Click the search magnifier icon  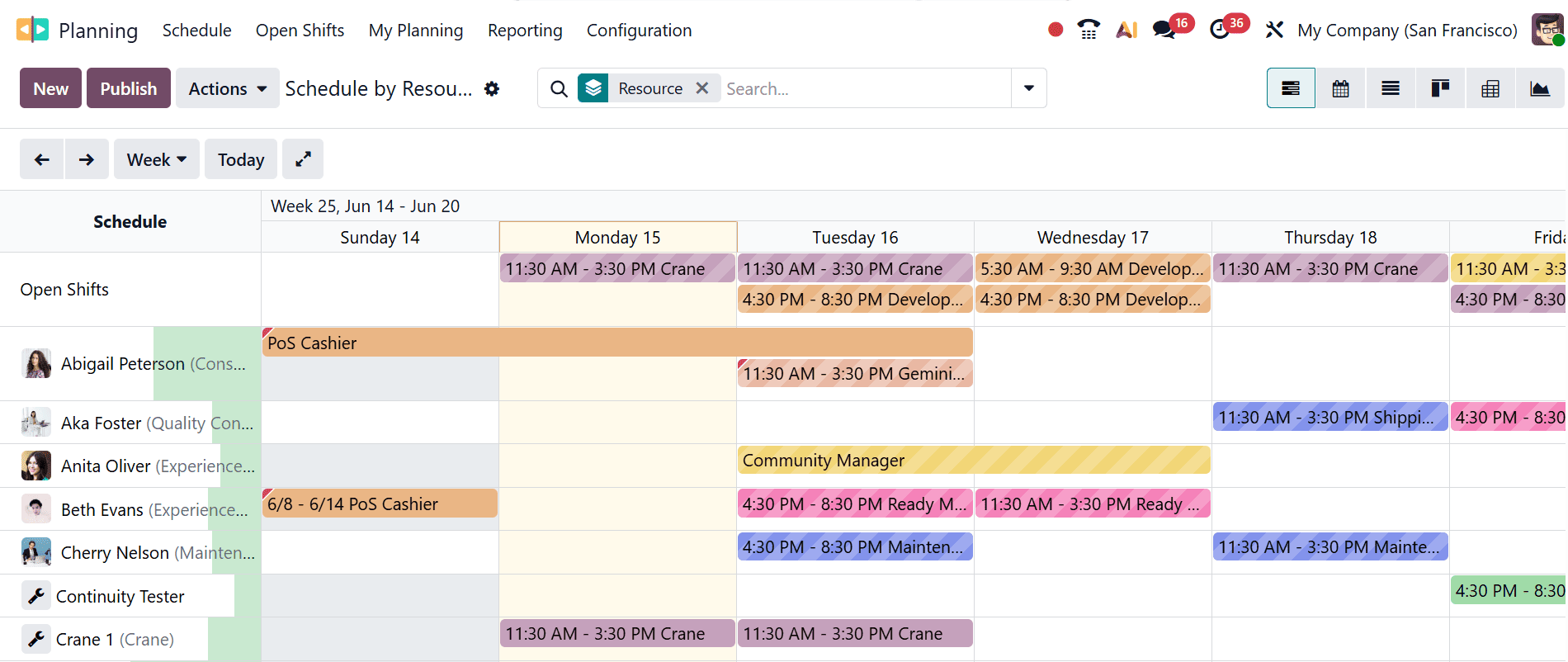tap(559, 88)
